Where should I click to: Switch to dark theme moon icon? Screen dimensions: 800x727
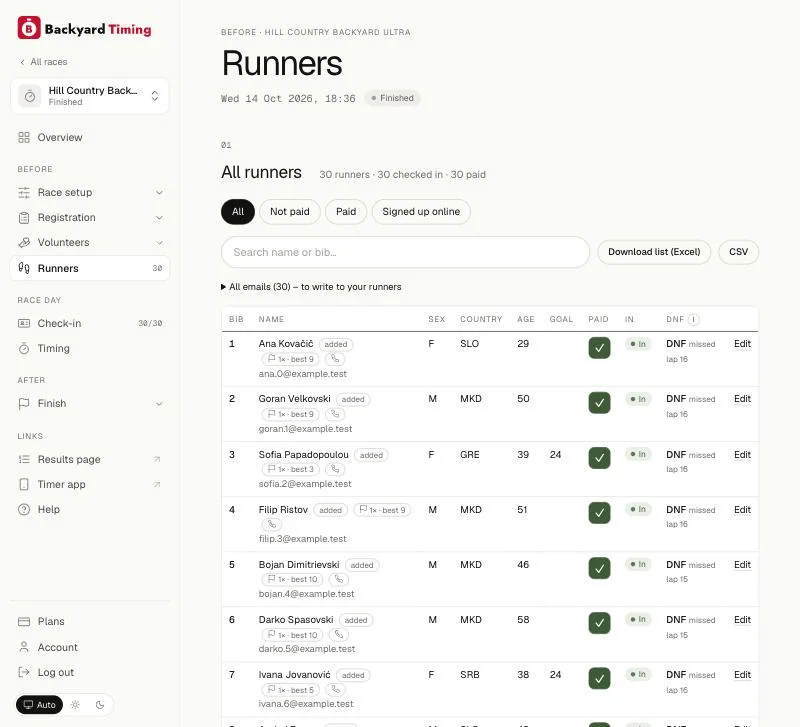[x=100, y=705]
